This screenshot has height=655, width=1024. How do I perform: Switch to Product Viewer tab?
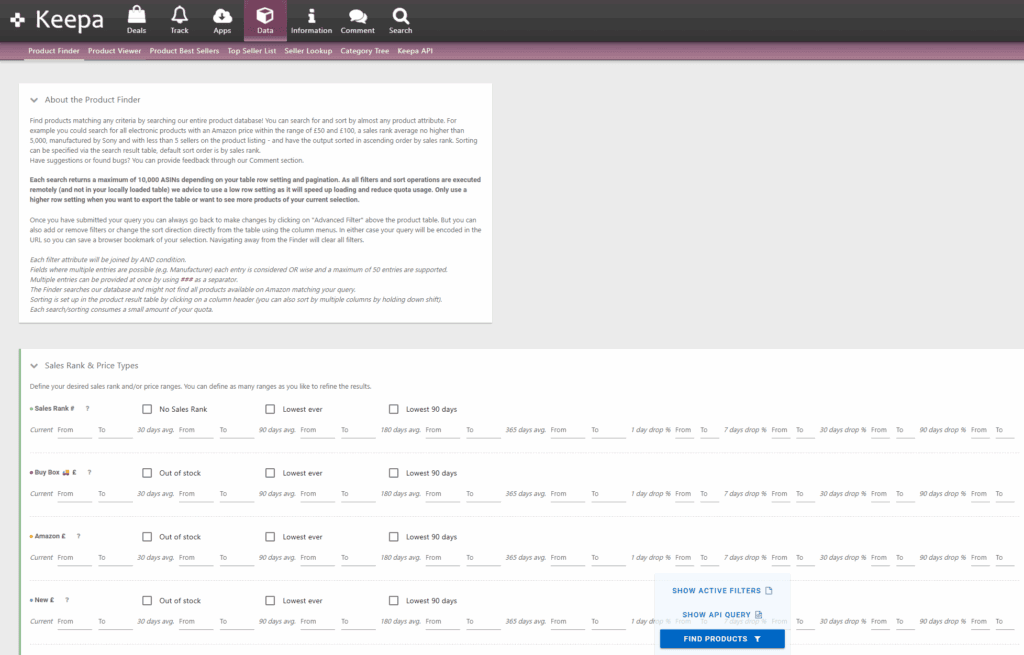pos(114,51)
